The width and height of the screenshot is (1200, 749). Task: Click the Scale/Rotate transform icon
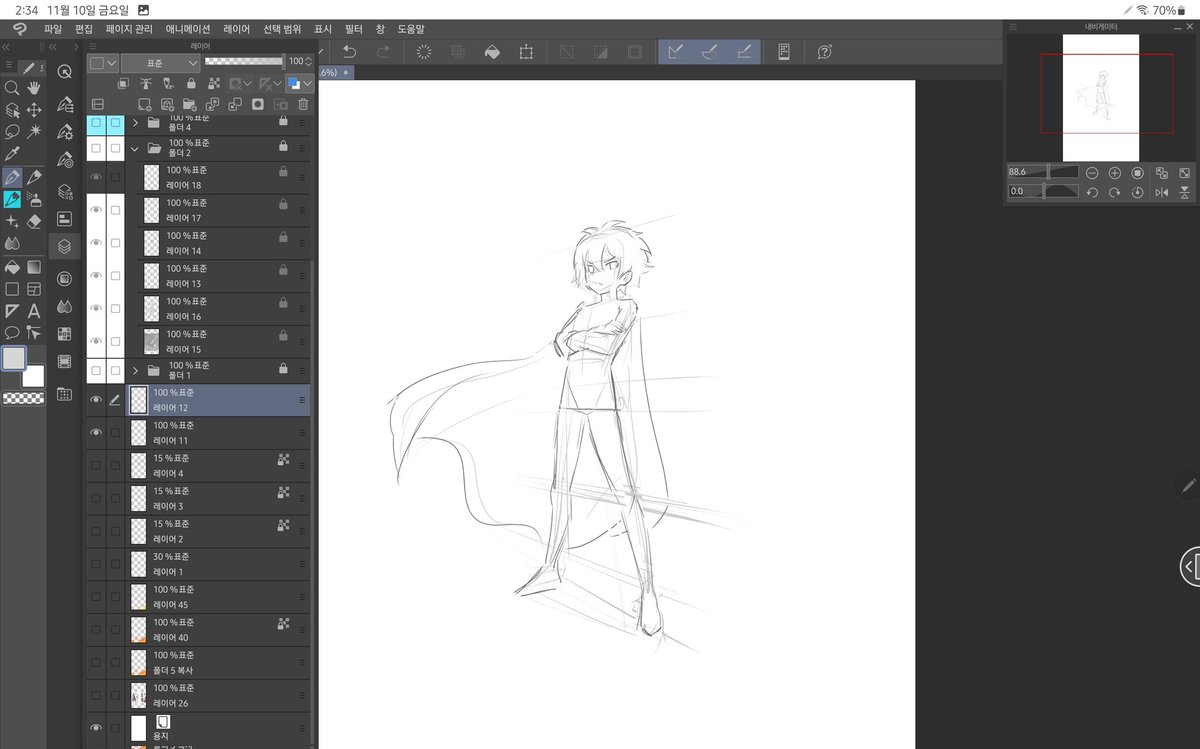[x=526, y=51]
